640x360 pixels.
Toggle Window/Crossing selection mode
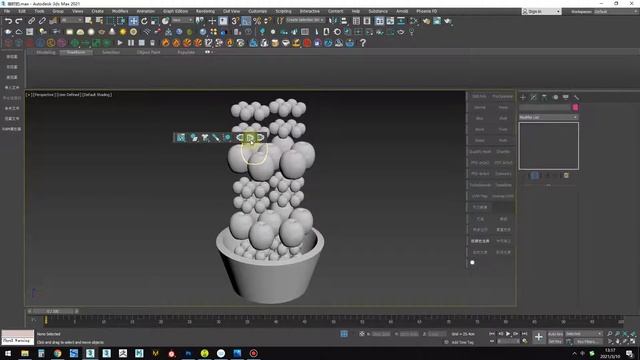tap(121, 20)
